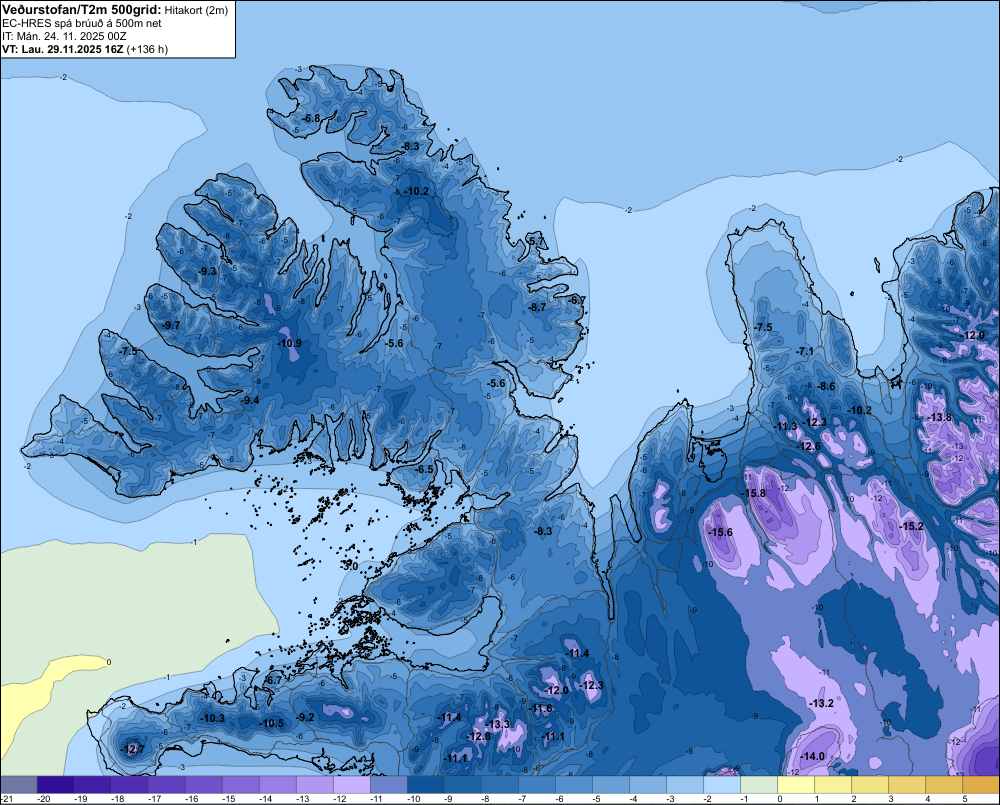
Task: Click the temperature value -12.6
Action: click(809, 446)
